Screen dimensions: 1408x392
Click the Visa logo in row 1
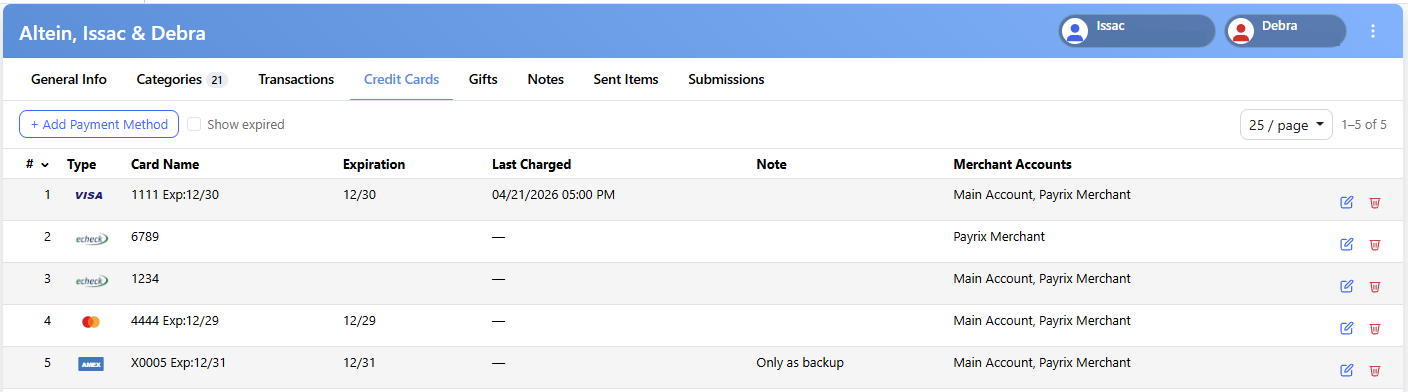[x=89, y=196]
